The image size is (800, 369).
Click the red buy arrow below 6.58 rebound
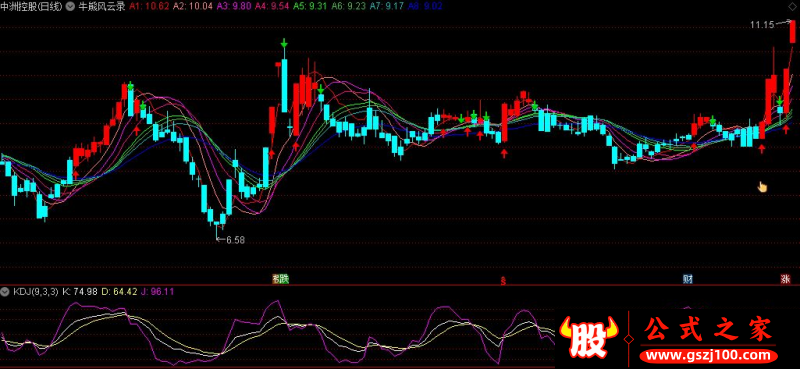coord(272,152)
